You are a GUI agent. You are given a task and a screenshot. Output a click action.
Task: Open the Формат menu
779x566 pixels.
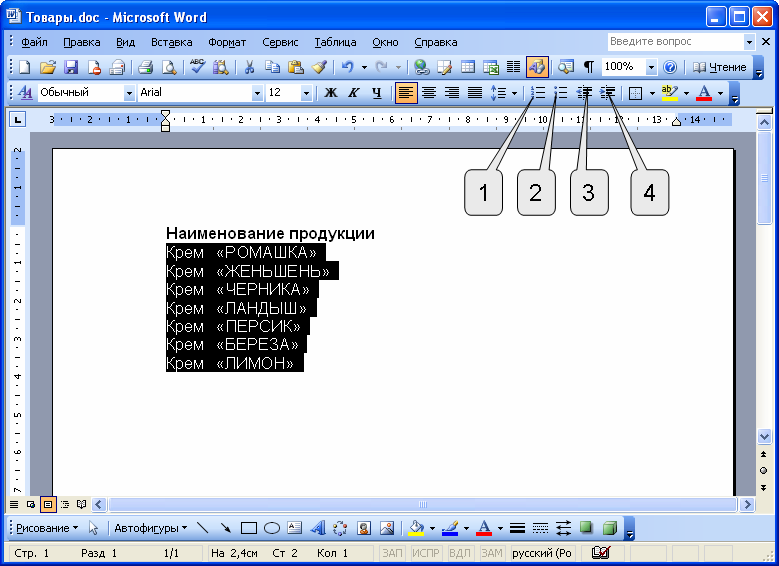click(x=227, y=42)
